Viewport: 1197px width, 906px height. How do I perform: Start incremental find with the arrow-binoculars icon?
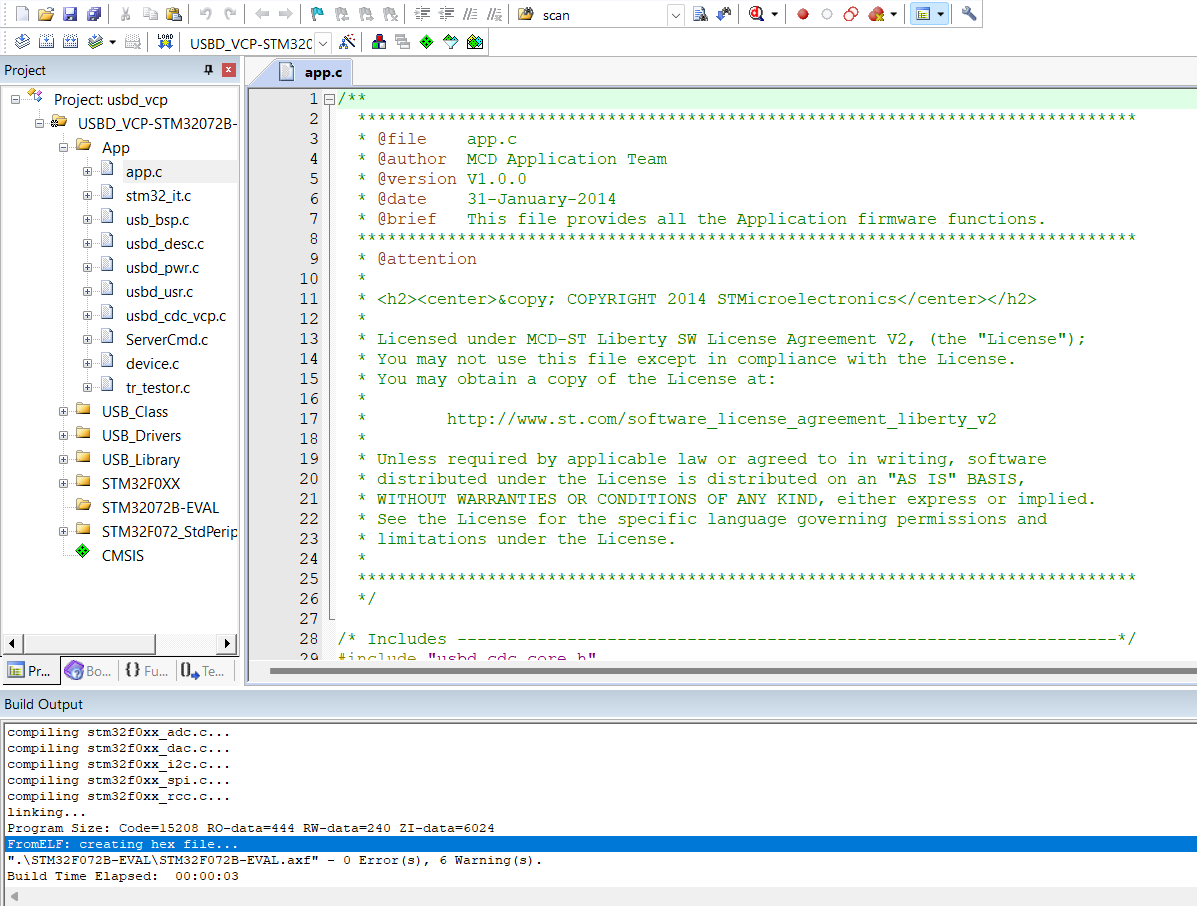tap(724, 15)
